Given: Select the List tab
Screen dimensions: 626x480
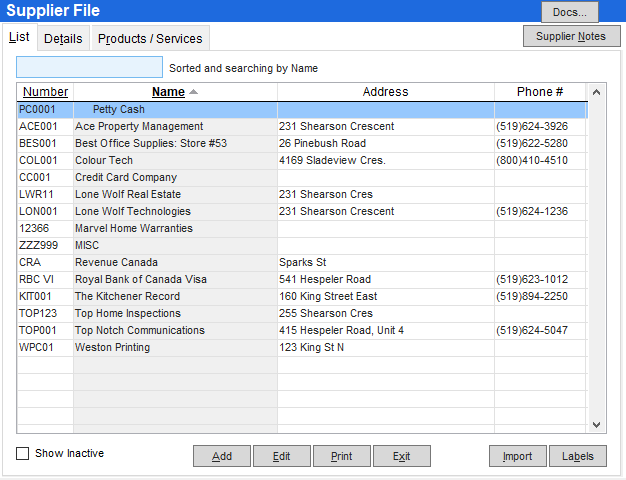Looking at the screenshot, I should pos(19,38).
